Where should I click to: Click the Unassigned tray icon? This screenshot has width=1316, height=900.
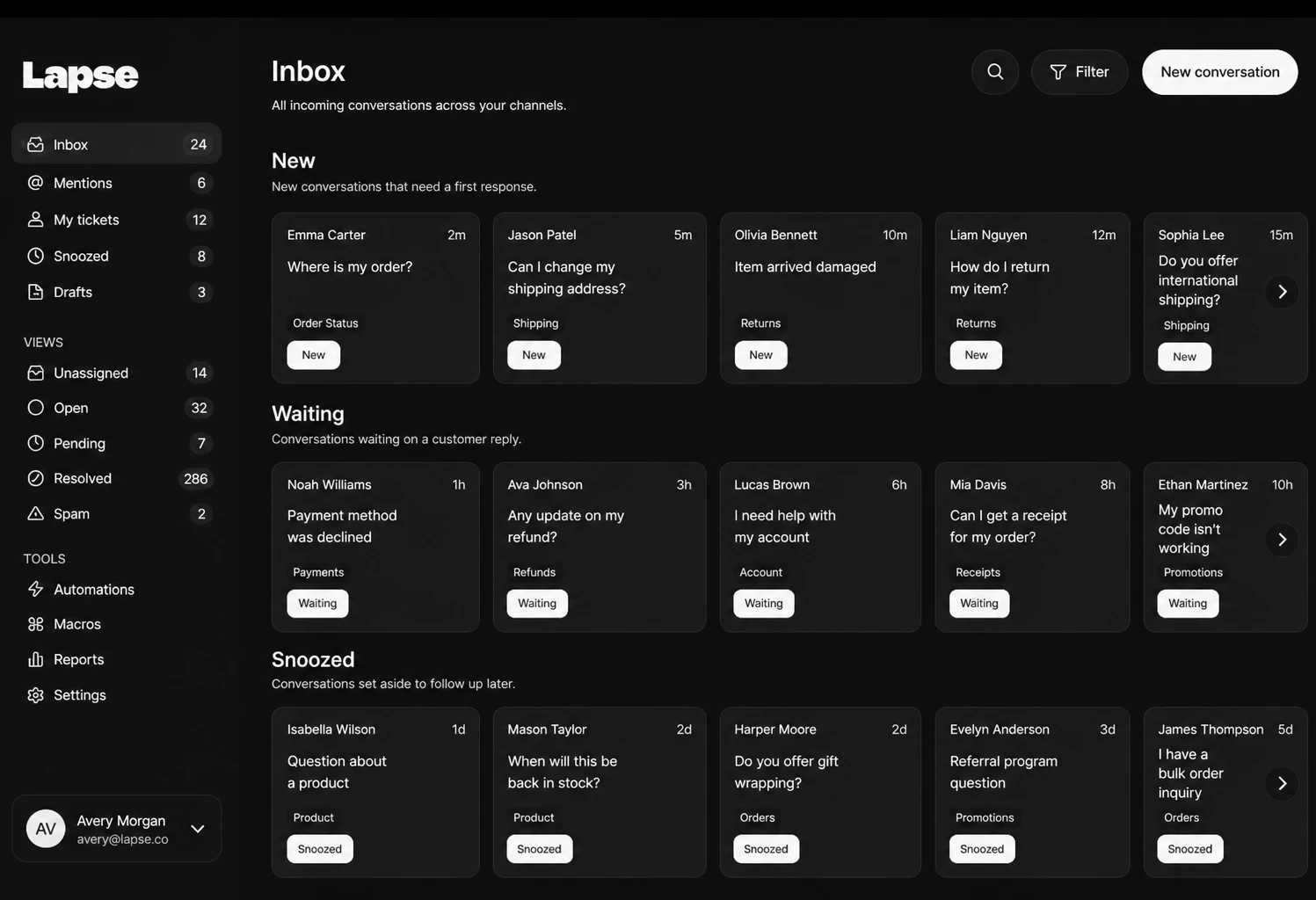[x=35, y=373]
